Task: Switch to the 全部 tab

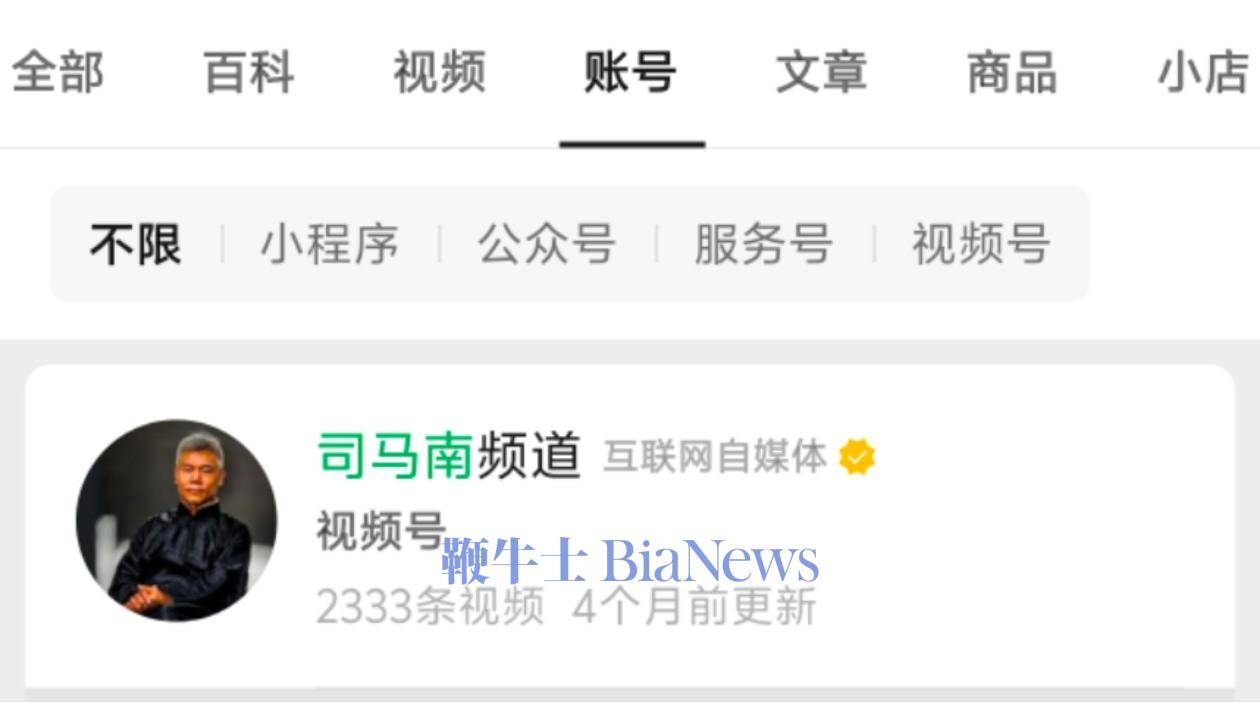Action: [57, 73]
